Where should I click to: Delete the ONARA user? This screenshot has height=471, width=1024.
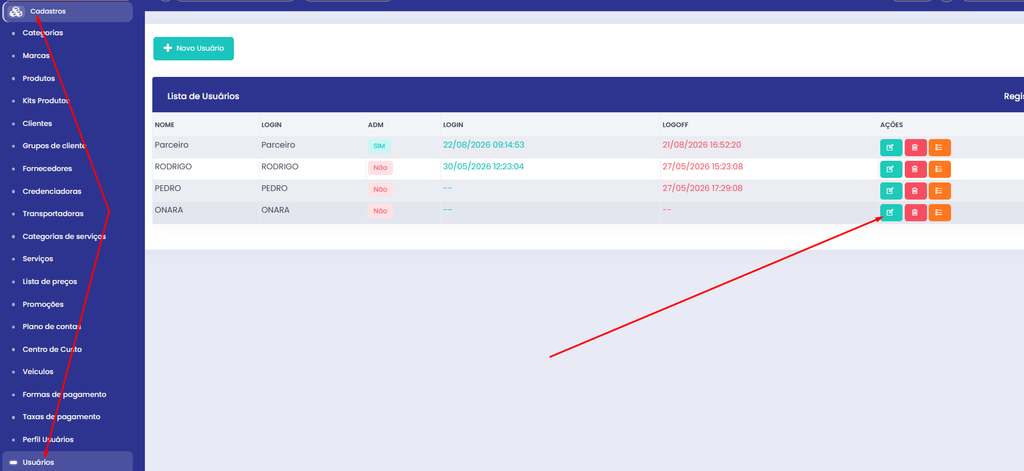(915, 212)
